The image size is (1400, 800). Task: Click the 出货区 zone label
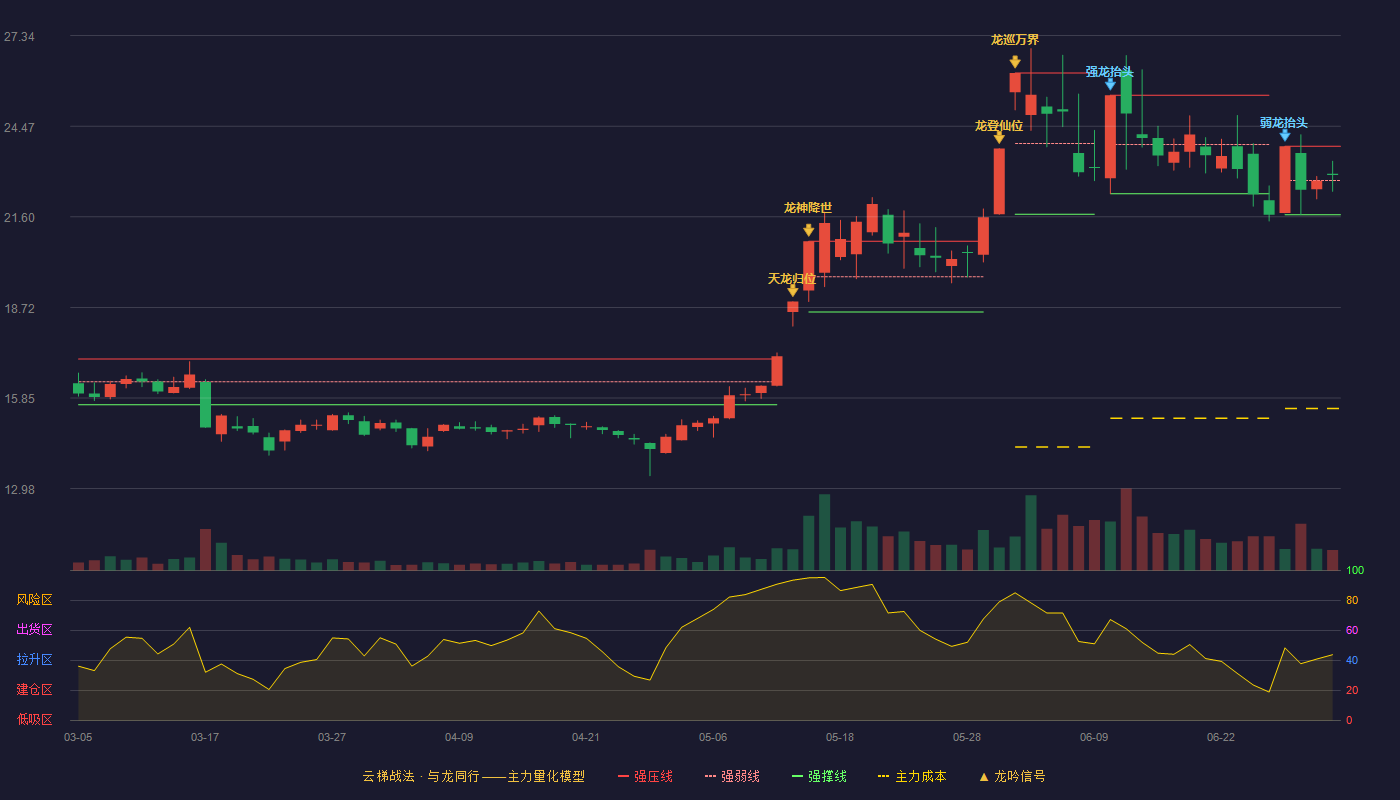coord(35,630)
